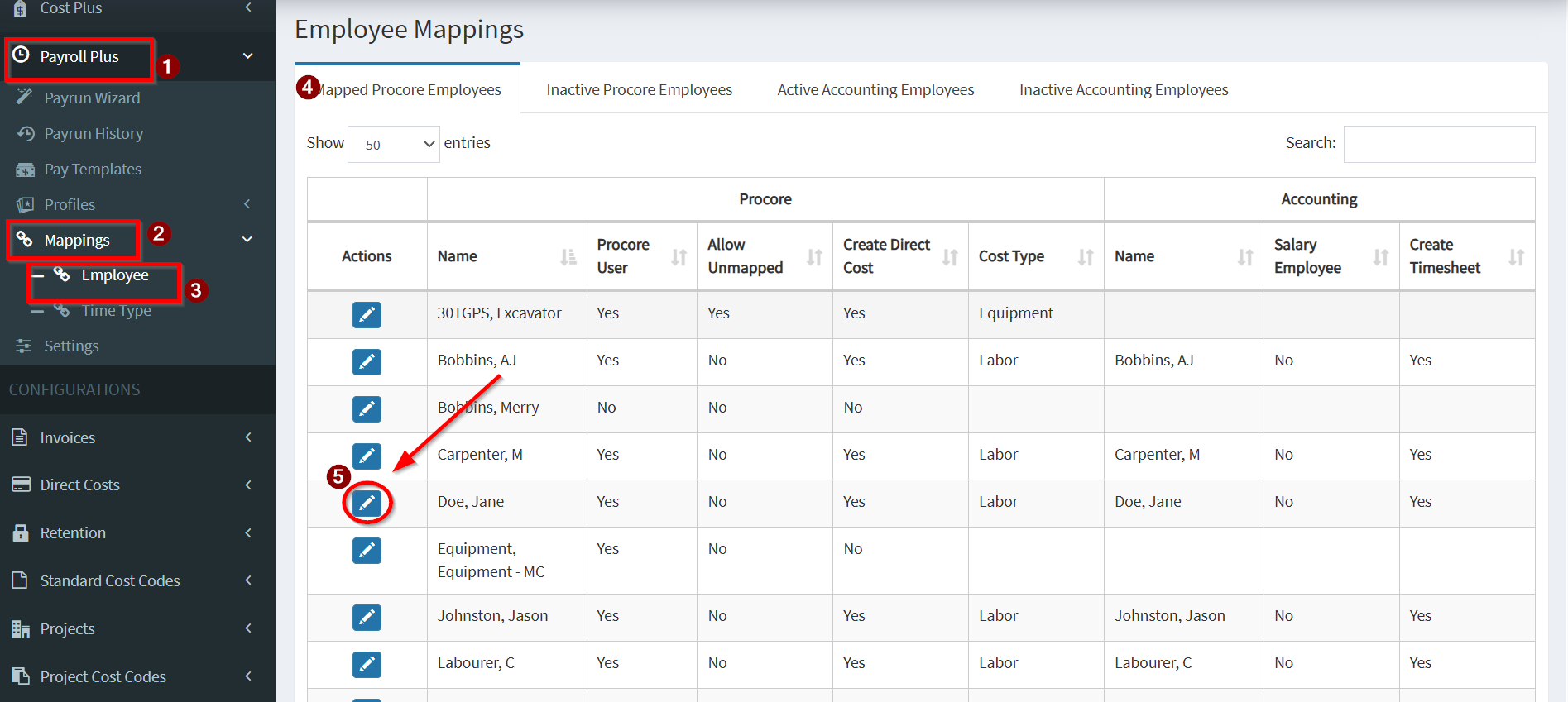Image resolution: width=1568 pixels, height=702 pixels.
Task: Sort by Procore Name column sort icon
Action: (568, 257)
